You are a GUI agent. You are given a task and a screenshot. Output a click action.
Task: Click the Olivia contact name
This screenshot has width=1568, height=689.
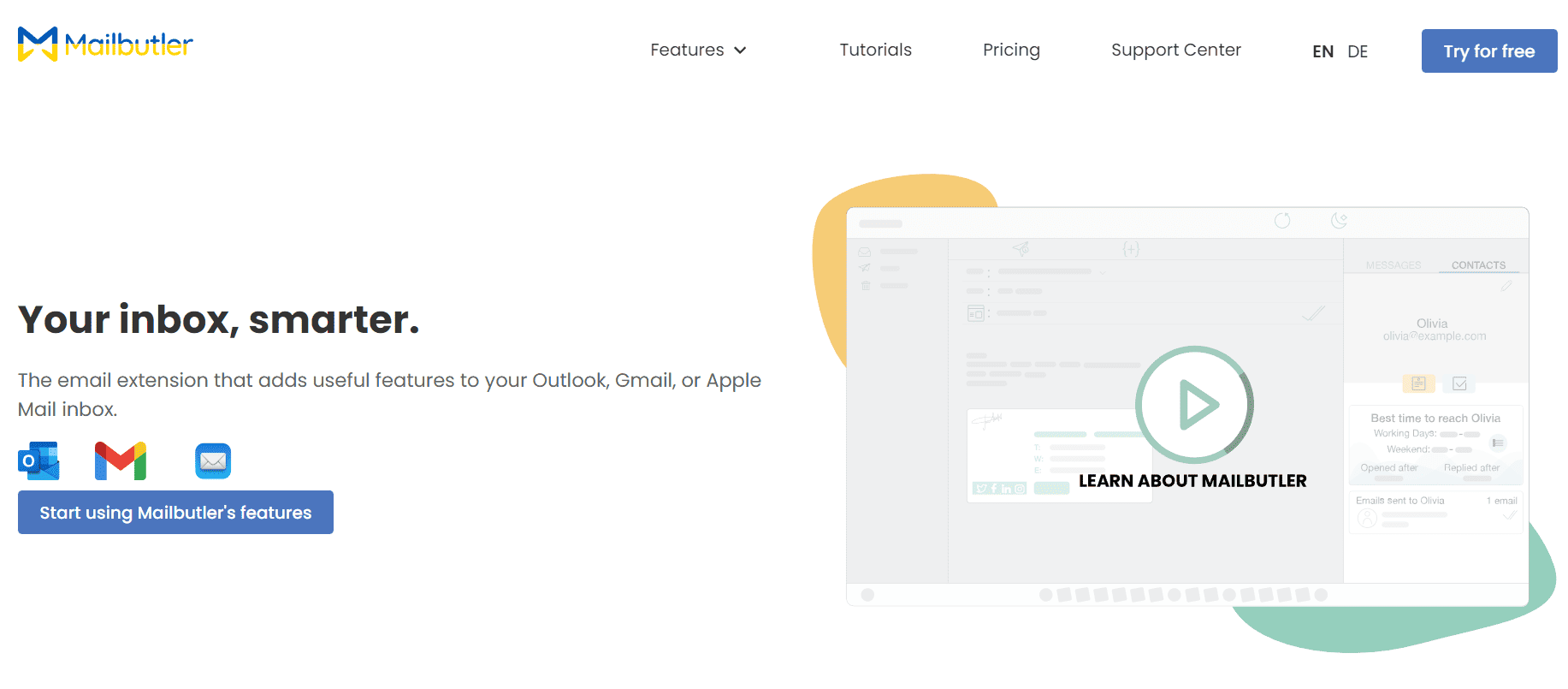point(1432,324)
